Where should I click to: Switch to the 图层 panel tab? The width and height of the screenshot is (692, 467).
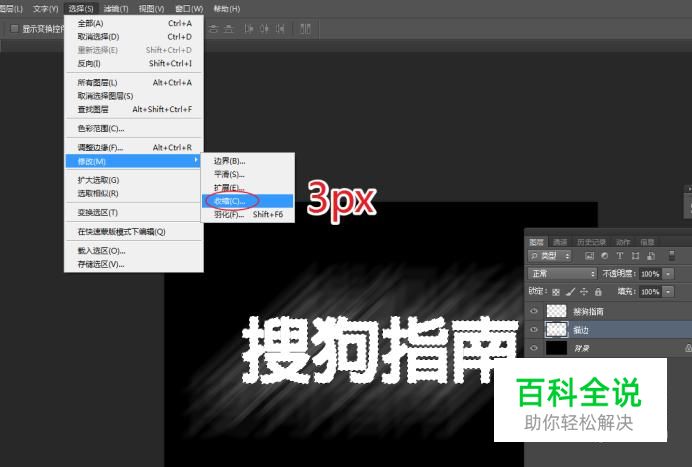537,242
